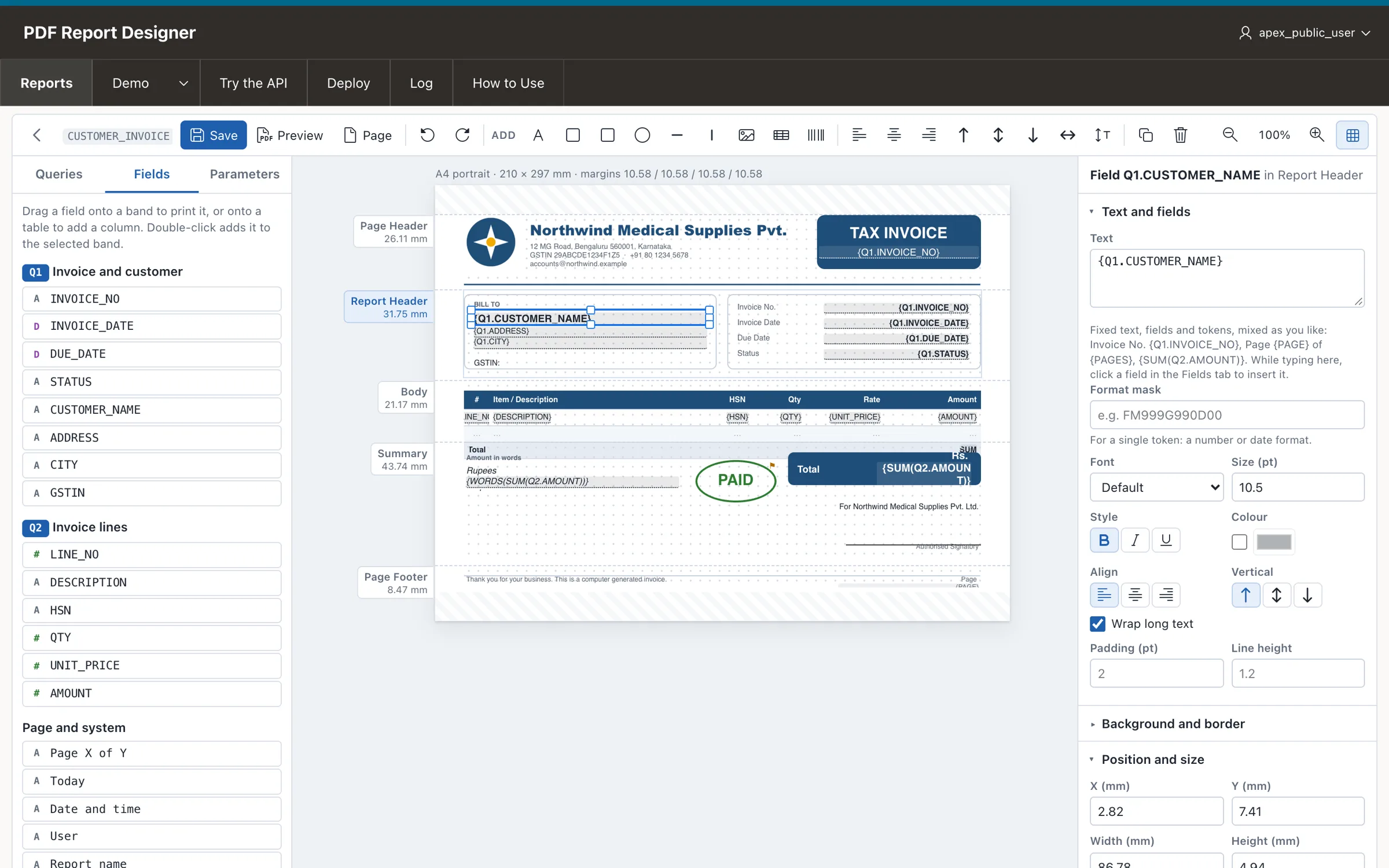The height and width of the screenshot is (868, 1389).
Task: Click the fit-height-to-text icon
Action: (1103, 135)
